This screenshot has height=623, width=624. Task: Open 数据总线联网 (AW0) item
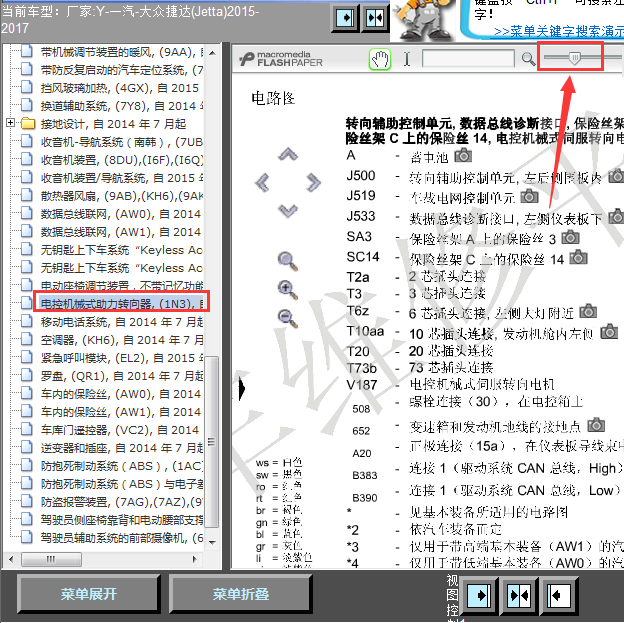tap(121, 214)
